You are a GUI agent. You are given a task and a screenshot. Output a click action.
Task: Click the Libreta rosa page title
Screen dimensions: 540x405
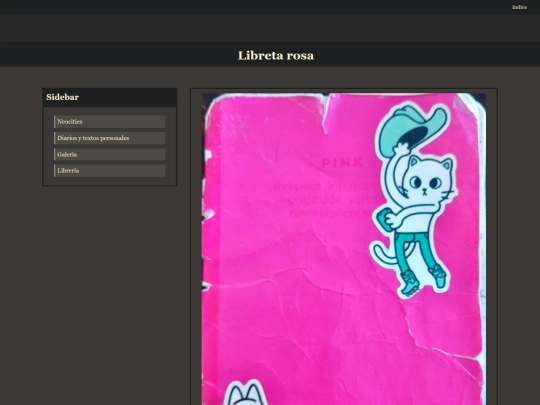276,55
